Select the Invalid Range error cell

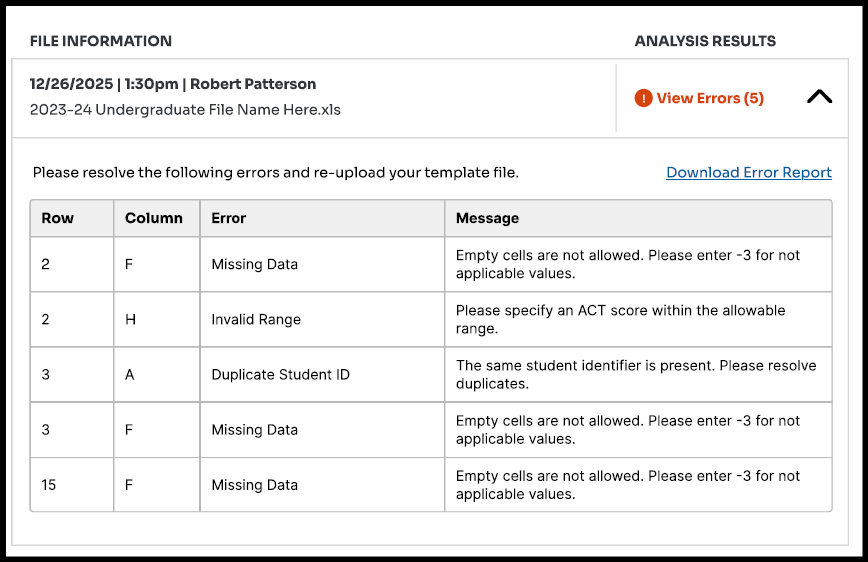pyautogui.click(x=256, y=320)
